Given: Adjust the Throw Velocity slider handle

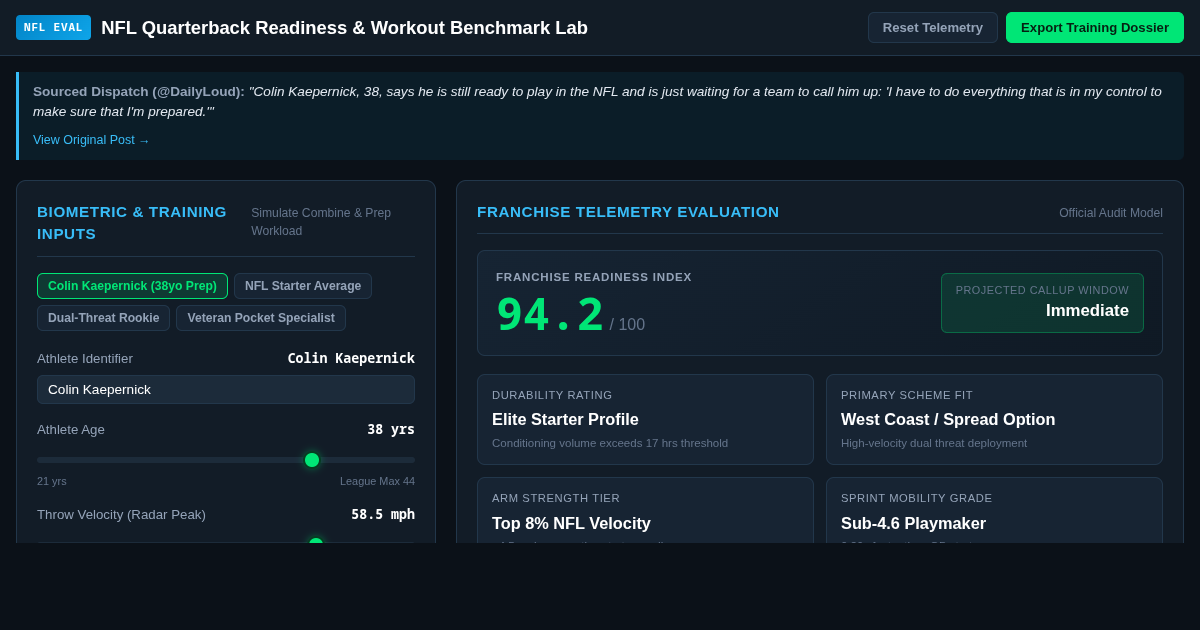Looking at the screenshot, I should coord(316,541).
